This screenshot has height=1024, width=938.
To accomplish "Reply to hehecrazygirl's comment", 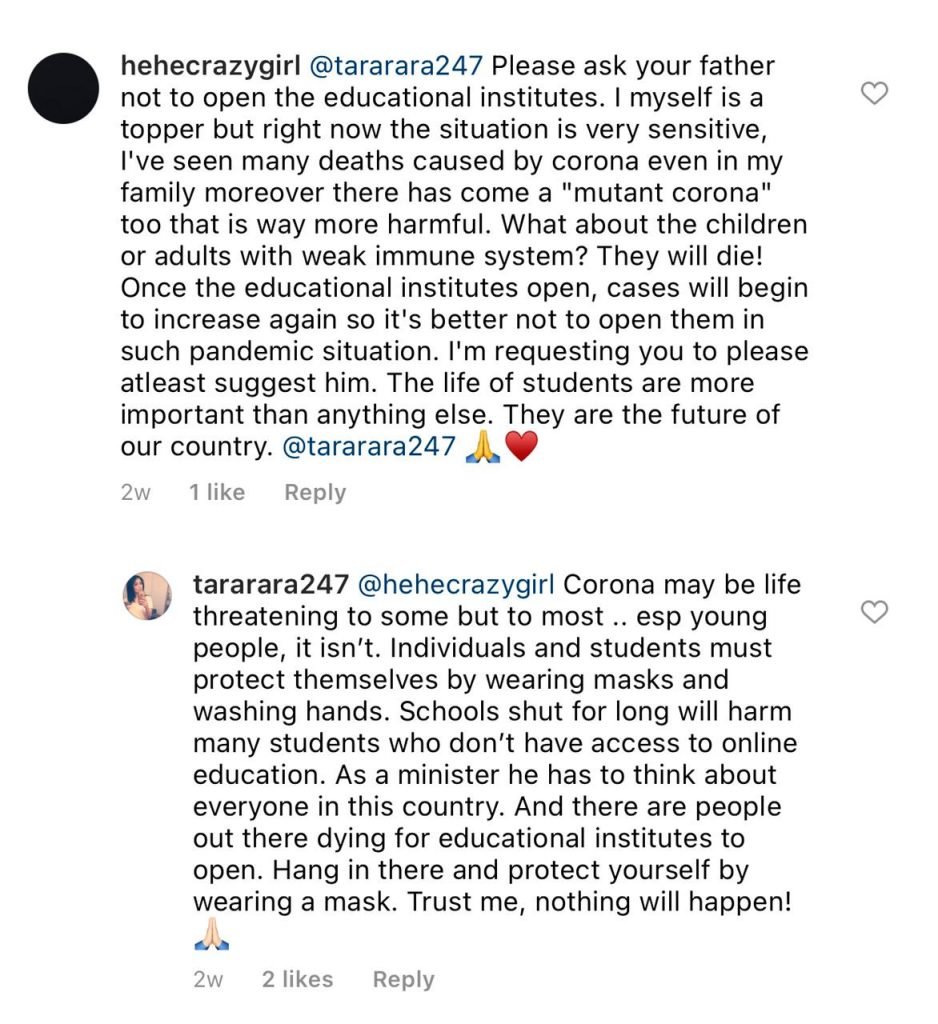I will click(315, 492).
